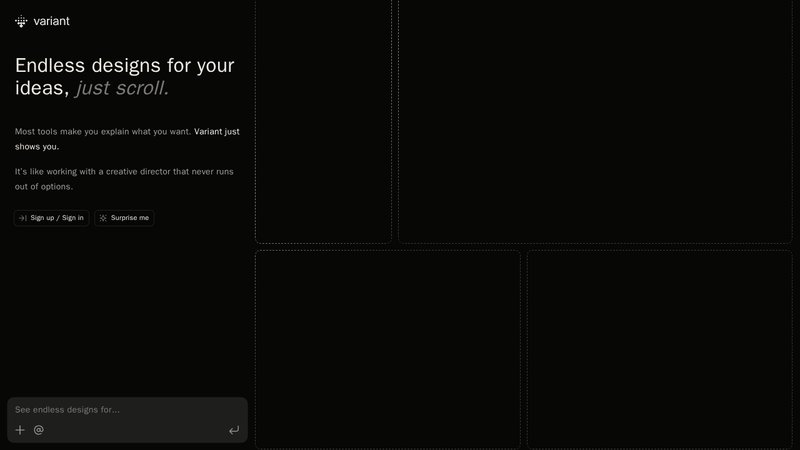This screenshot has width=800, height=450.
Task: Click the @ mention icon
Action: 39,430
